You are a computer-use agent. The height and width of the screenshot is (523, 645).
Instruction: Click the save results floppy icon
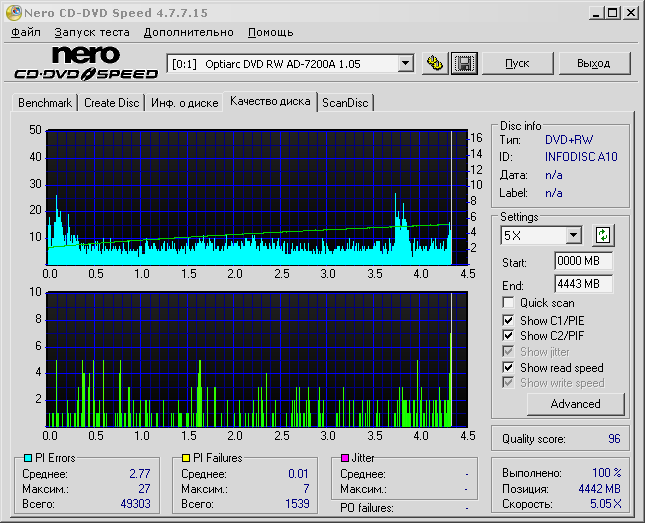[x=463, y=63]
